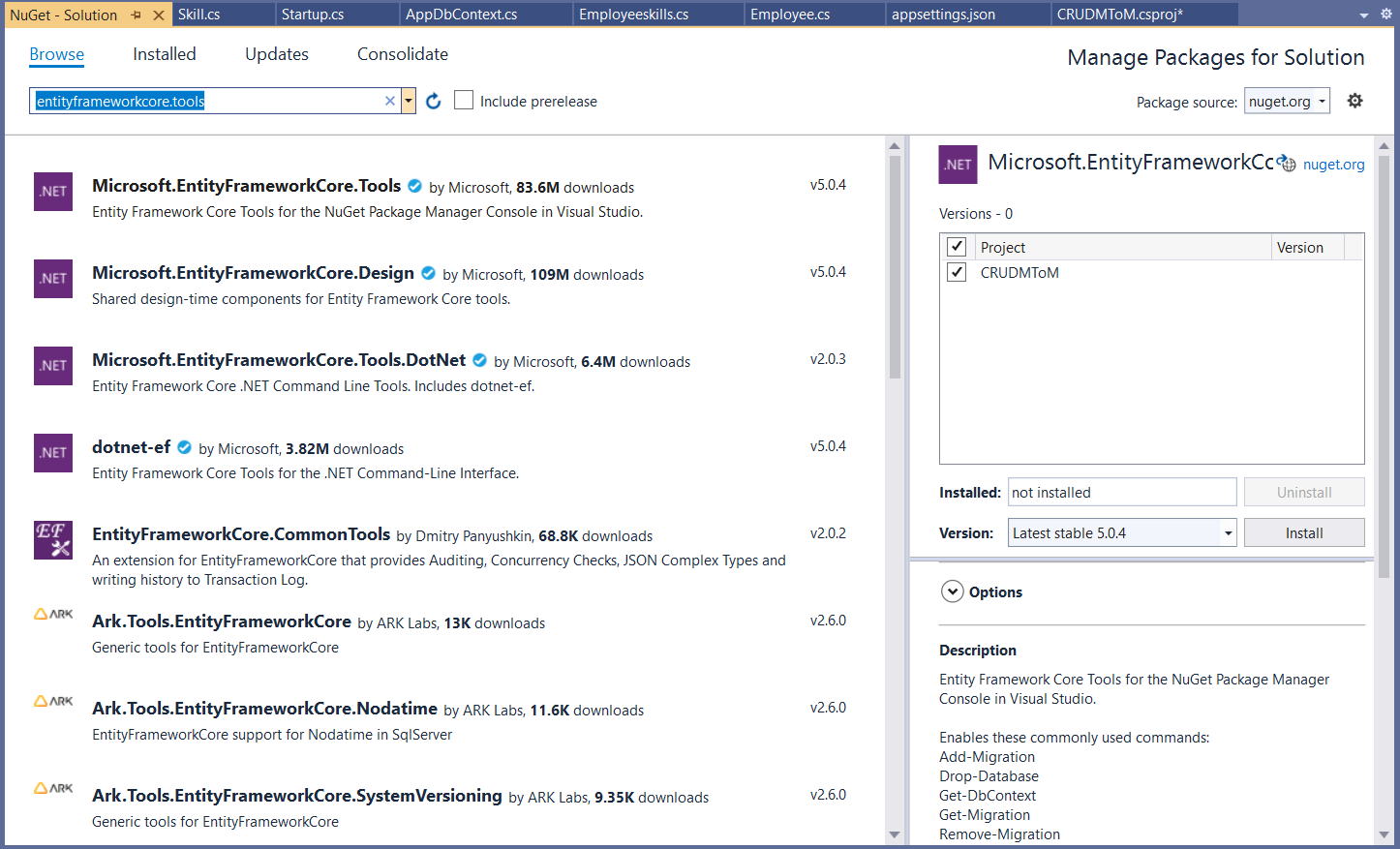Open the Version Latest stable 5.0.4 dropdown
Viewport: 1400px width, 849px height.
tap(1122, 532)
